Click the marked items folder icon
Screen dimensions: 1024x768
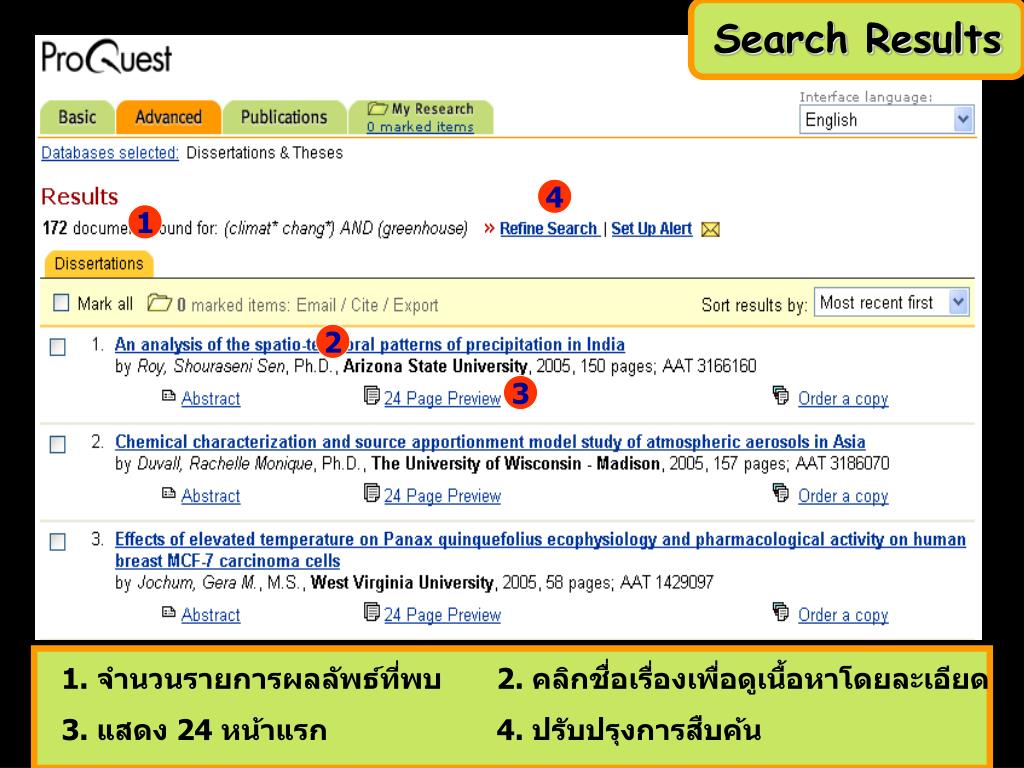(x=159, y=303)
